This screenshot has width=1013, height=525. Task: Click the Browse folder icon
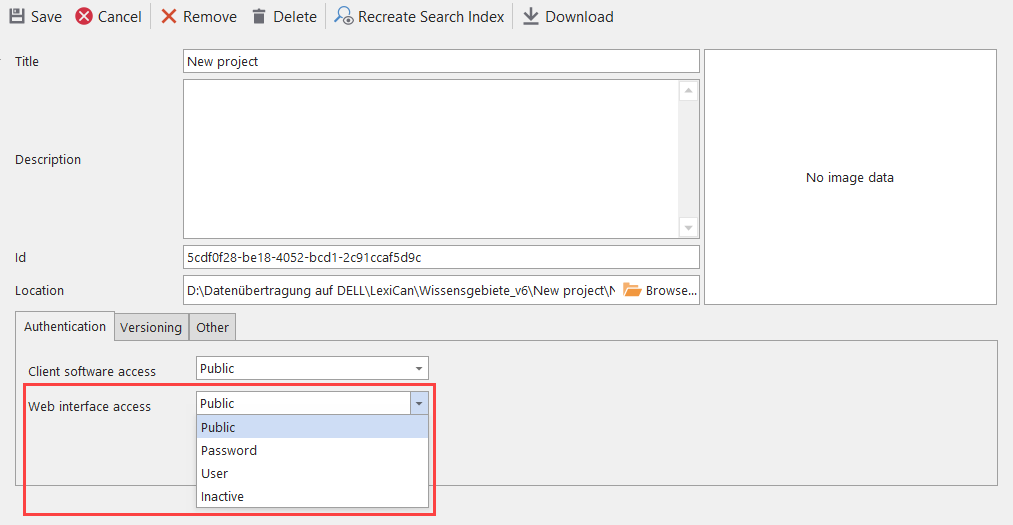[631, 290]
